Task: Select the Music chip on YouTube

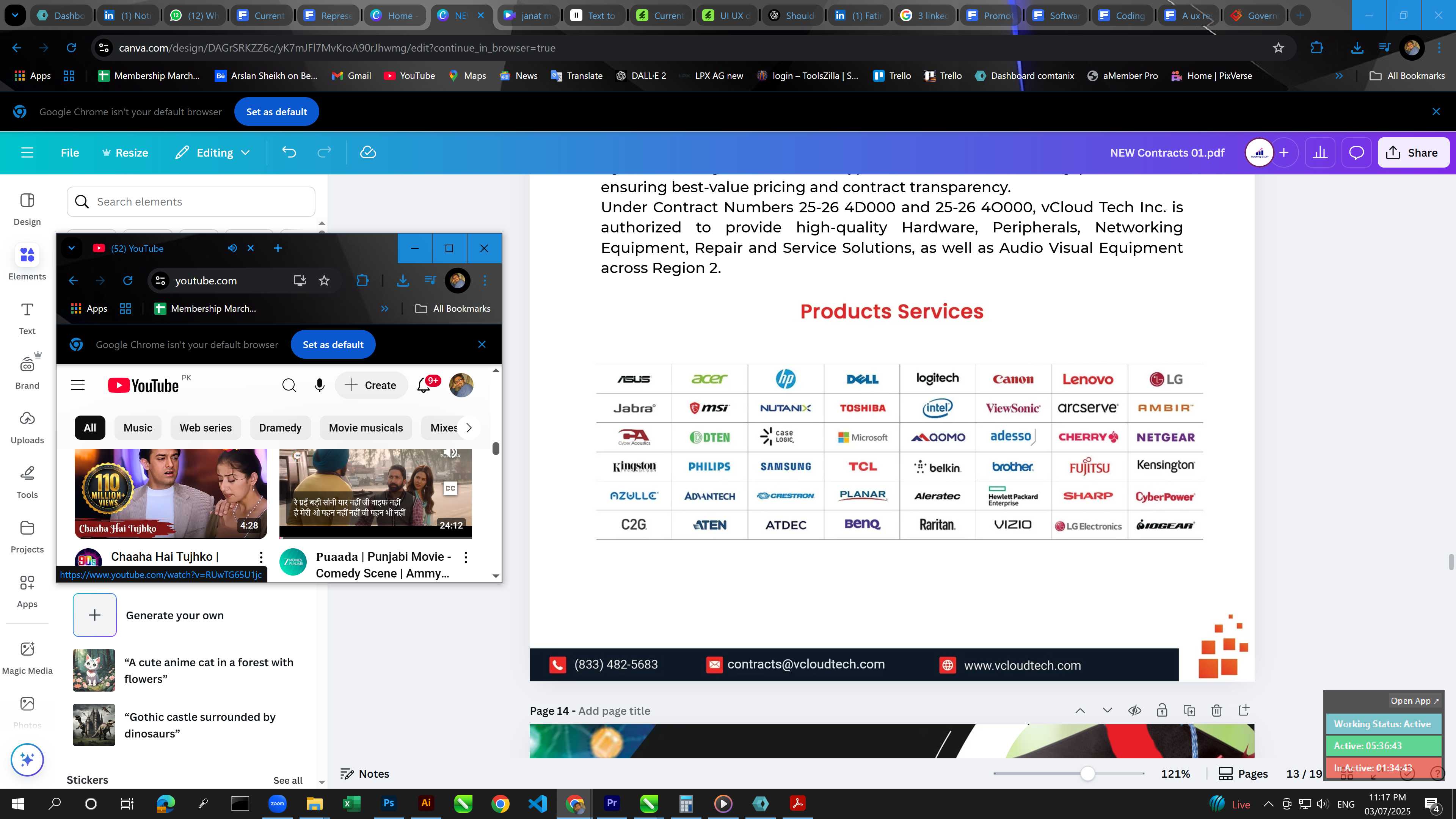Action: (138, 428)
